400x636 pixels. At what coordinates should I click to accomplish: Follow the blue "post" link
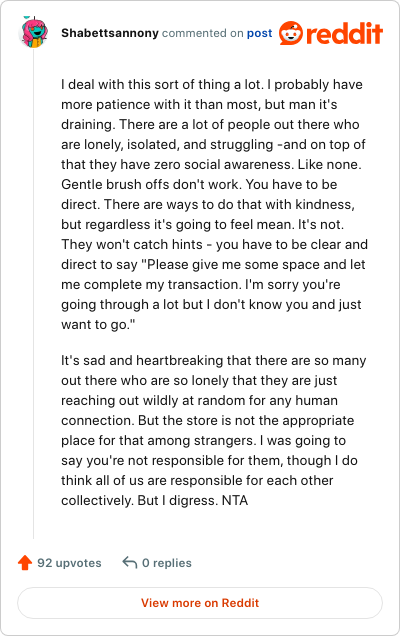point(260,33)
